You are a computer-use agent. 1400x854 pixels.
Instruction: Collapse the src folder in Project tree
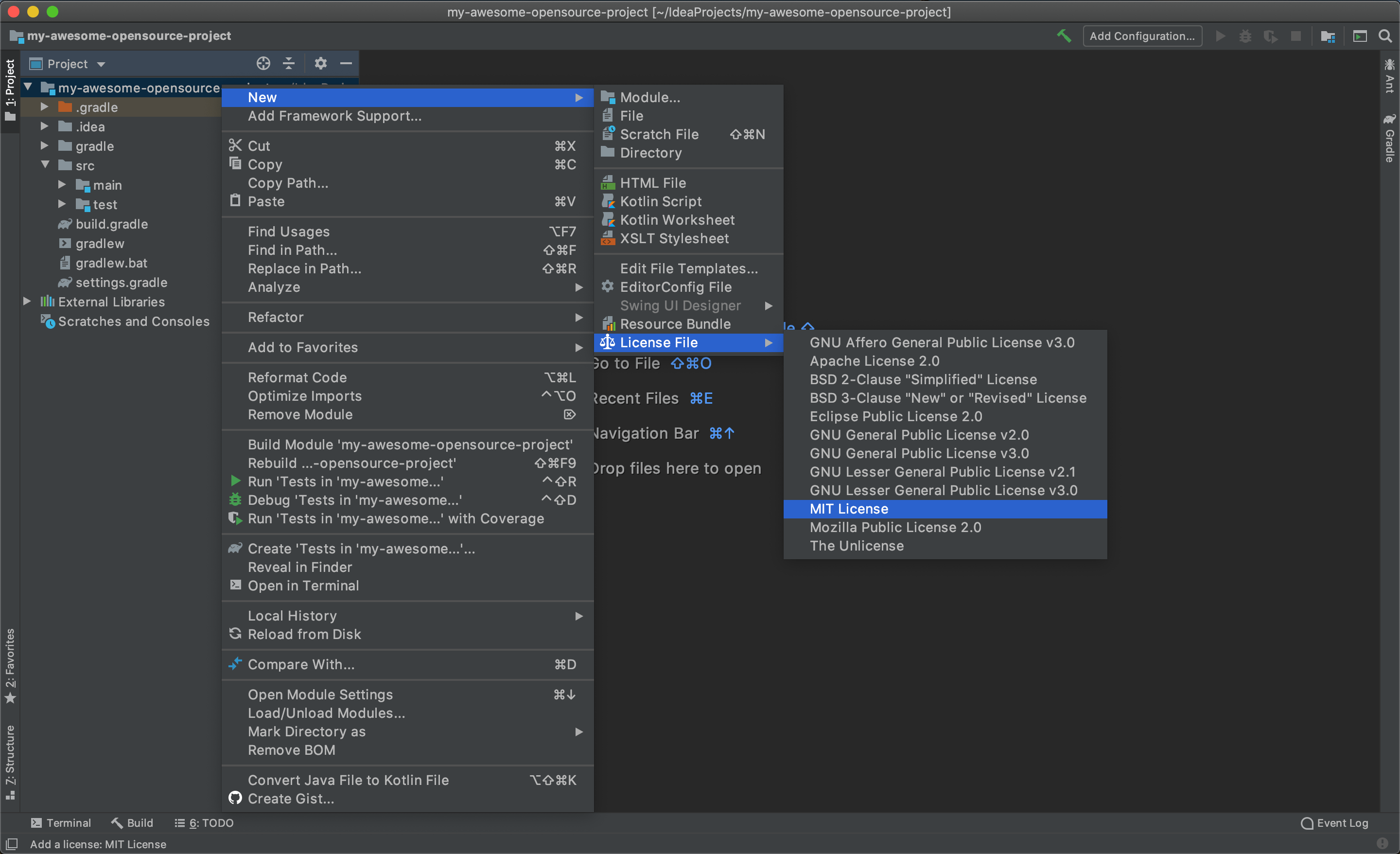[46, 165]
